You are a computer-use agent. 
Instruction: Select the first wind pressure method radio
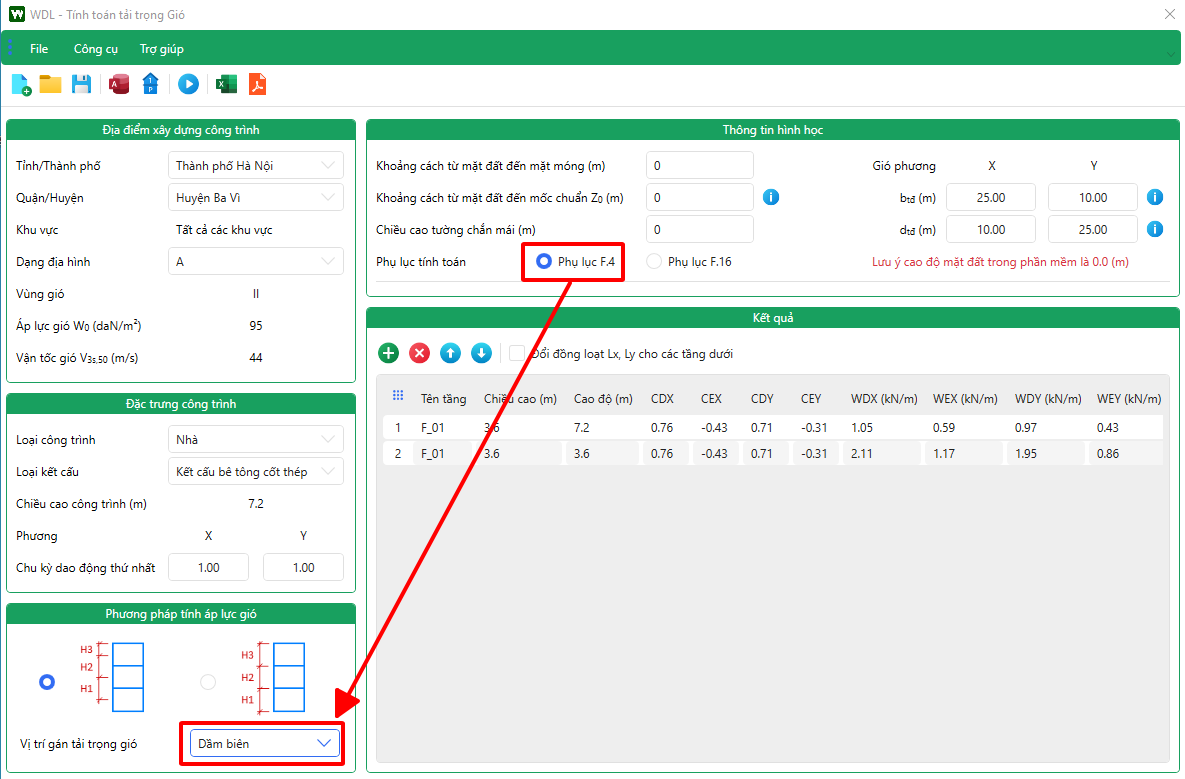pyautogui.click(x=47, y=682)
